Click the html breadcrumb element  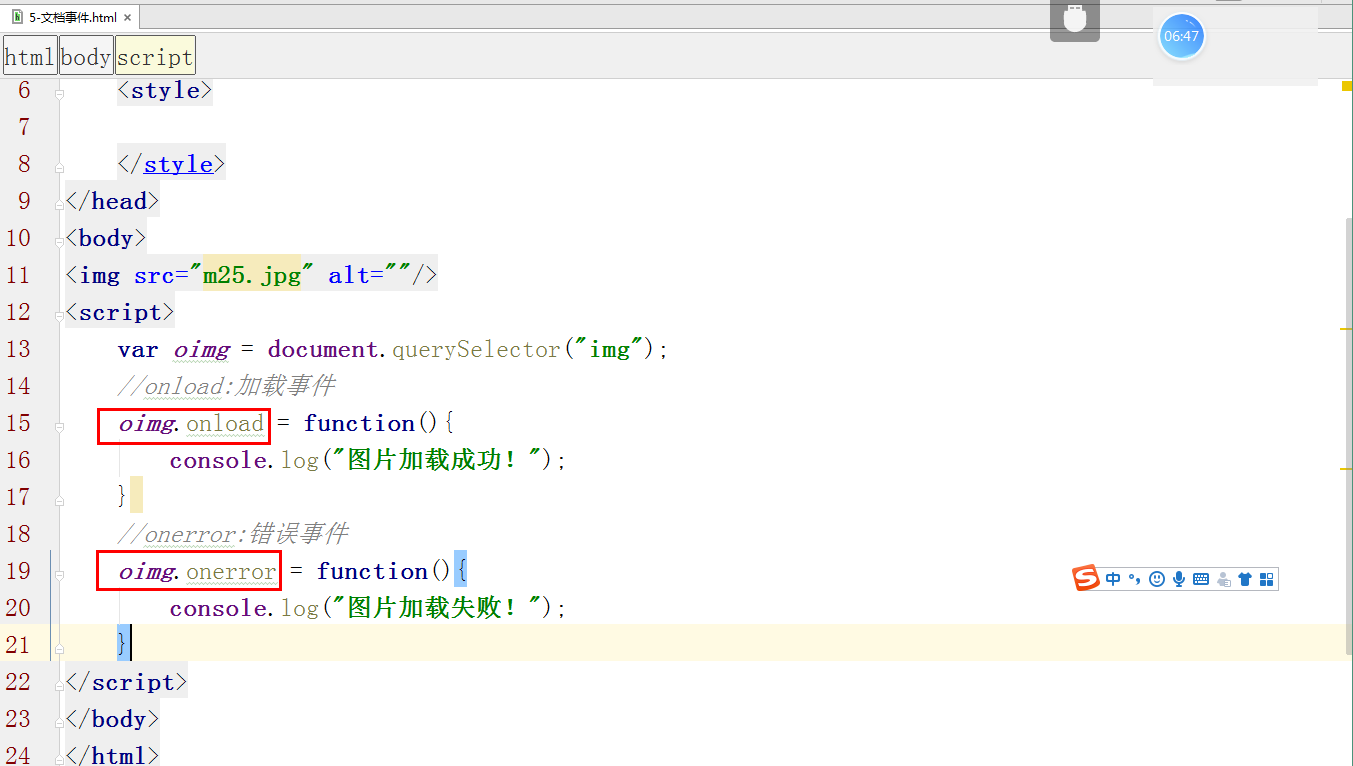point(29,55)
